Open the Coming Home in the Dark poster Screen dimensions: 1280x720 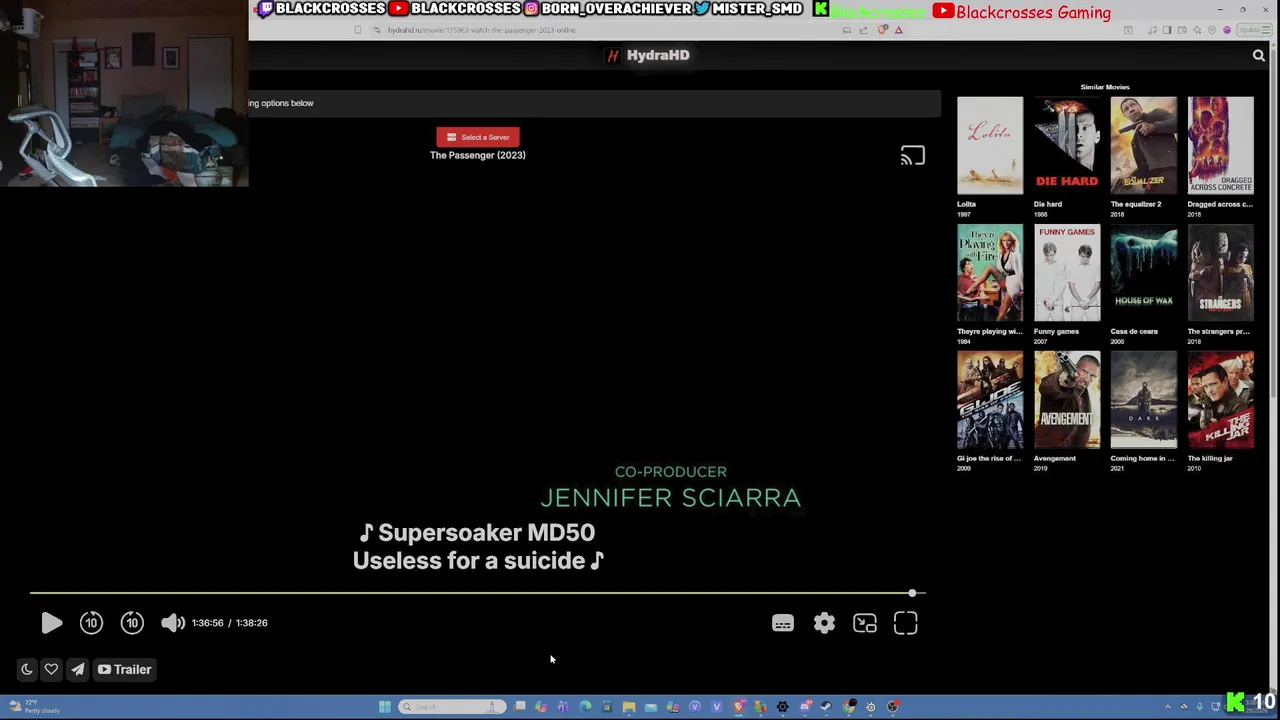coord(1144,400)
